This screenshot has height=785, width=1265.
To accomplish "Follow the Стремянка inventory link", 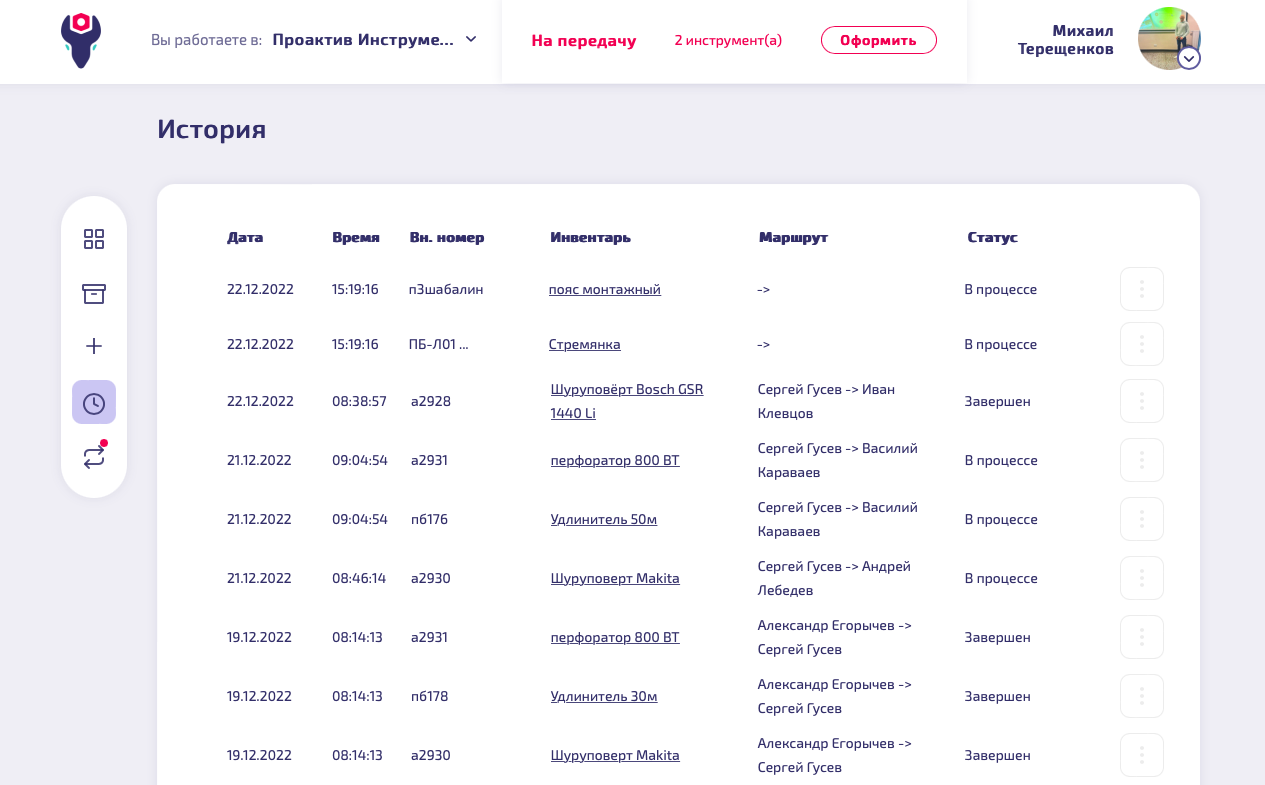I will click(584, 344).
